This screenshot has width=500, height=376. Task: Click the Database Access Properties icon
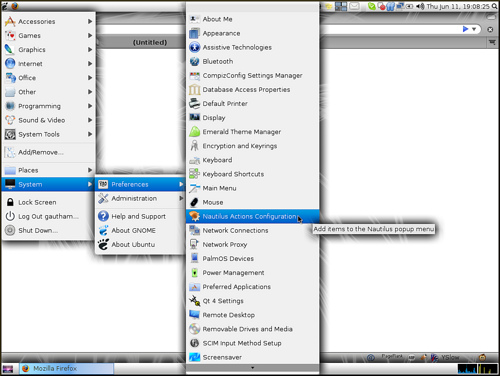pos(194,90)
